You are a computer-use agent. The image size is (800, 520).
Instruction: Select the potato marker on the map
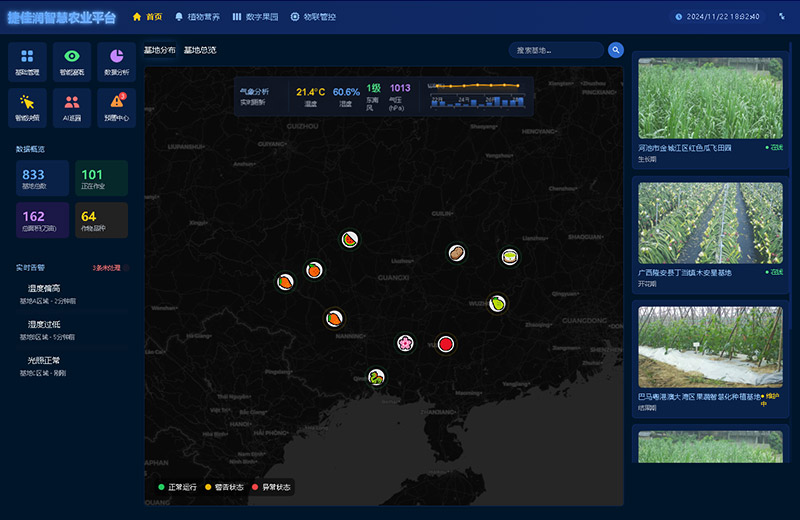(x=457, y=253)
